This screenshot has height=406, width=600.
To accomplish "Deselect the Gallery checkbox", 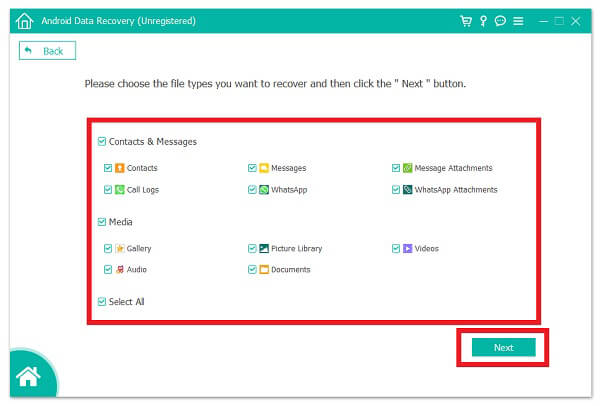I will 108,248.
